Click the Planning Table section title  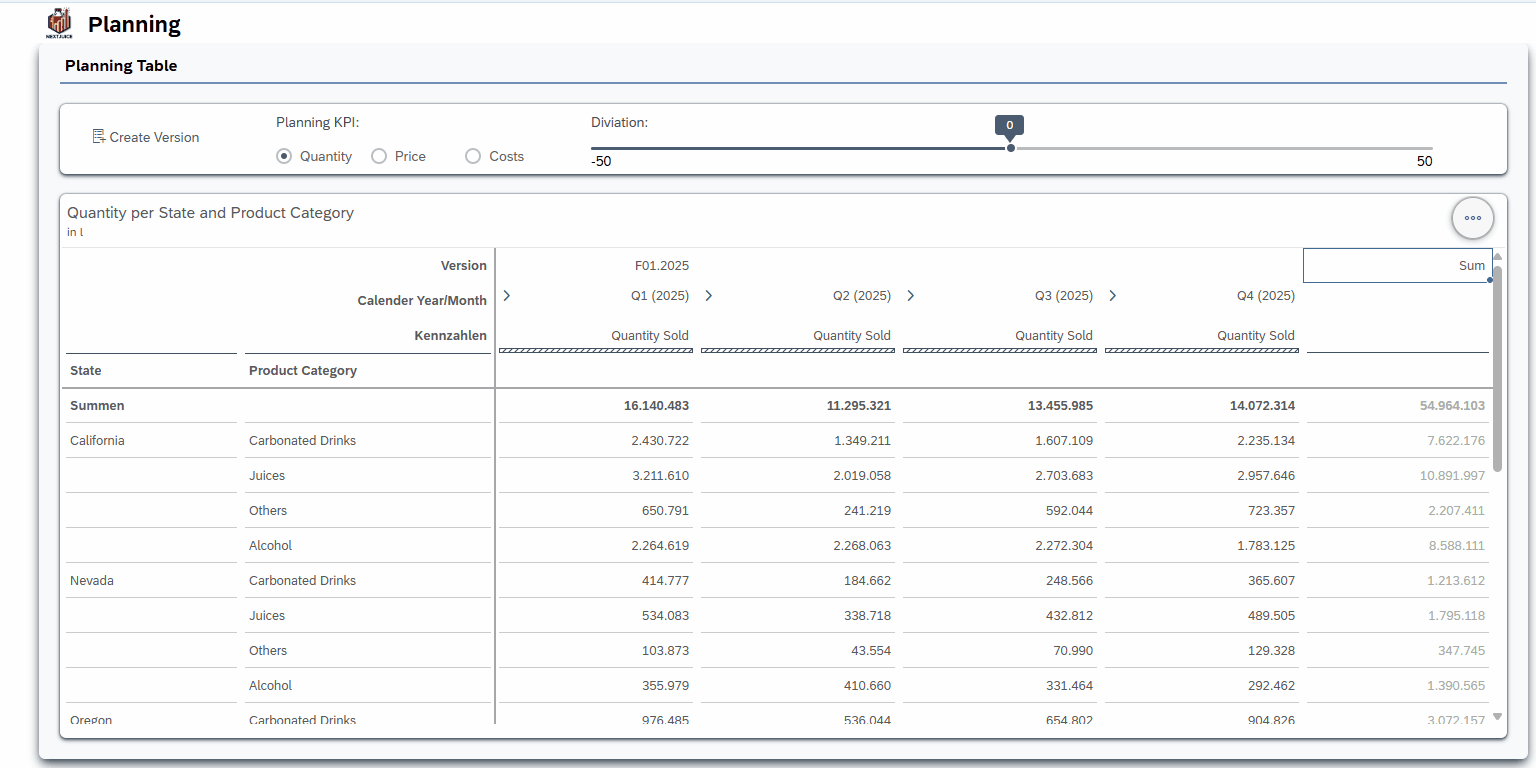[121, 66]
